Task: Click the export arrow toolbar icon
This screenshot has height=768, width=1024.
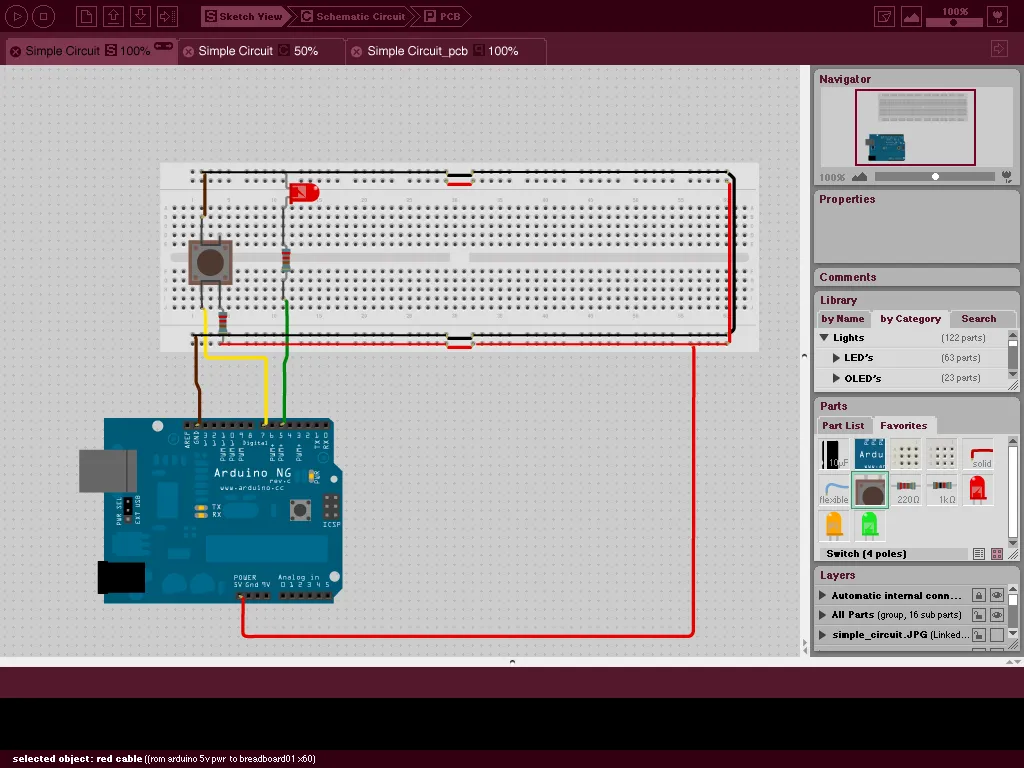Action: (167, 16)
